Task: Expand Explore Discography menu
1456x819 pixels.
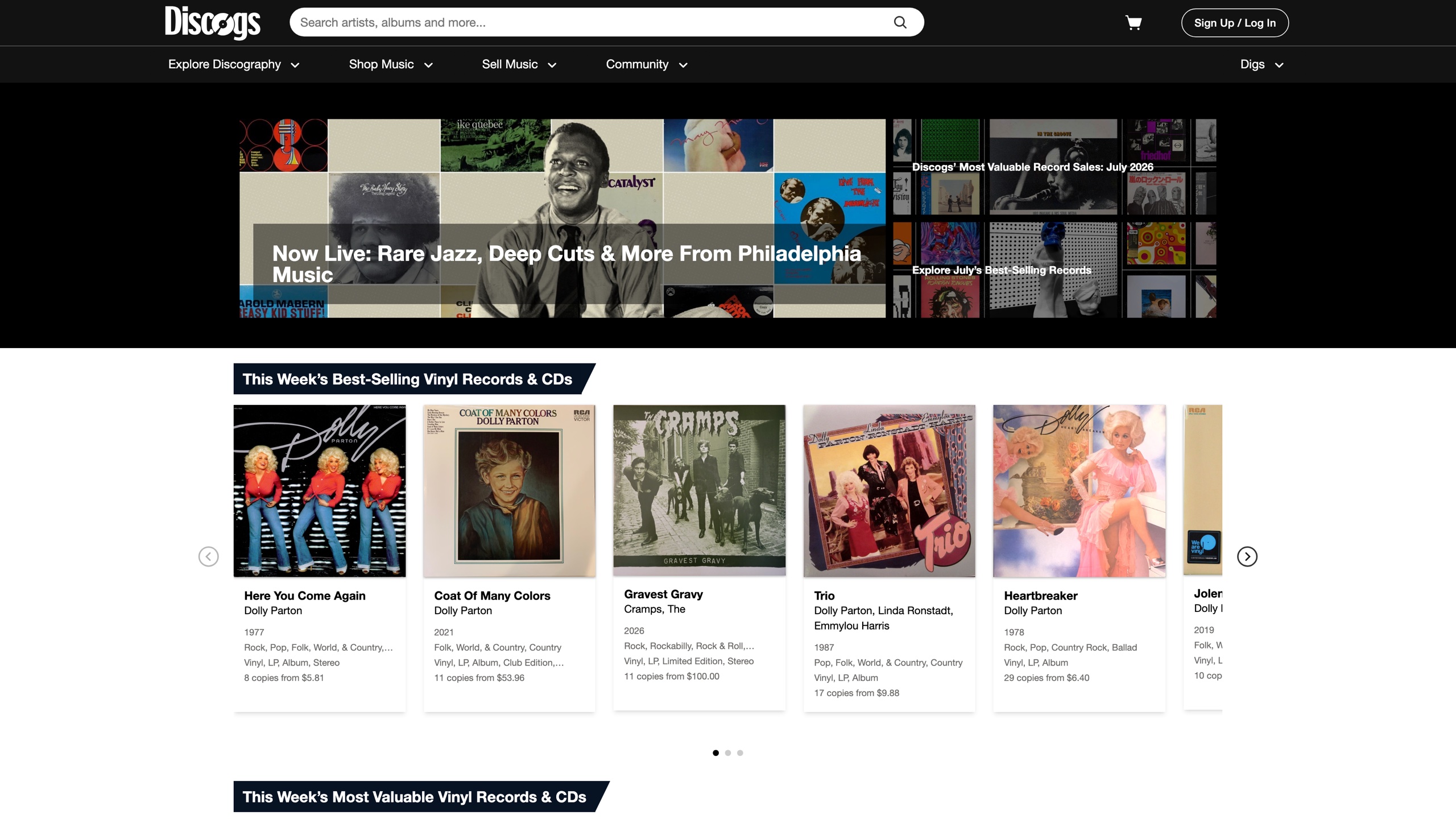Action: coord(234,64)
